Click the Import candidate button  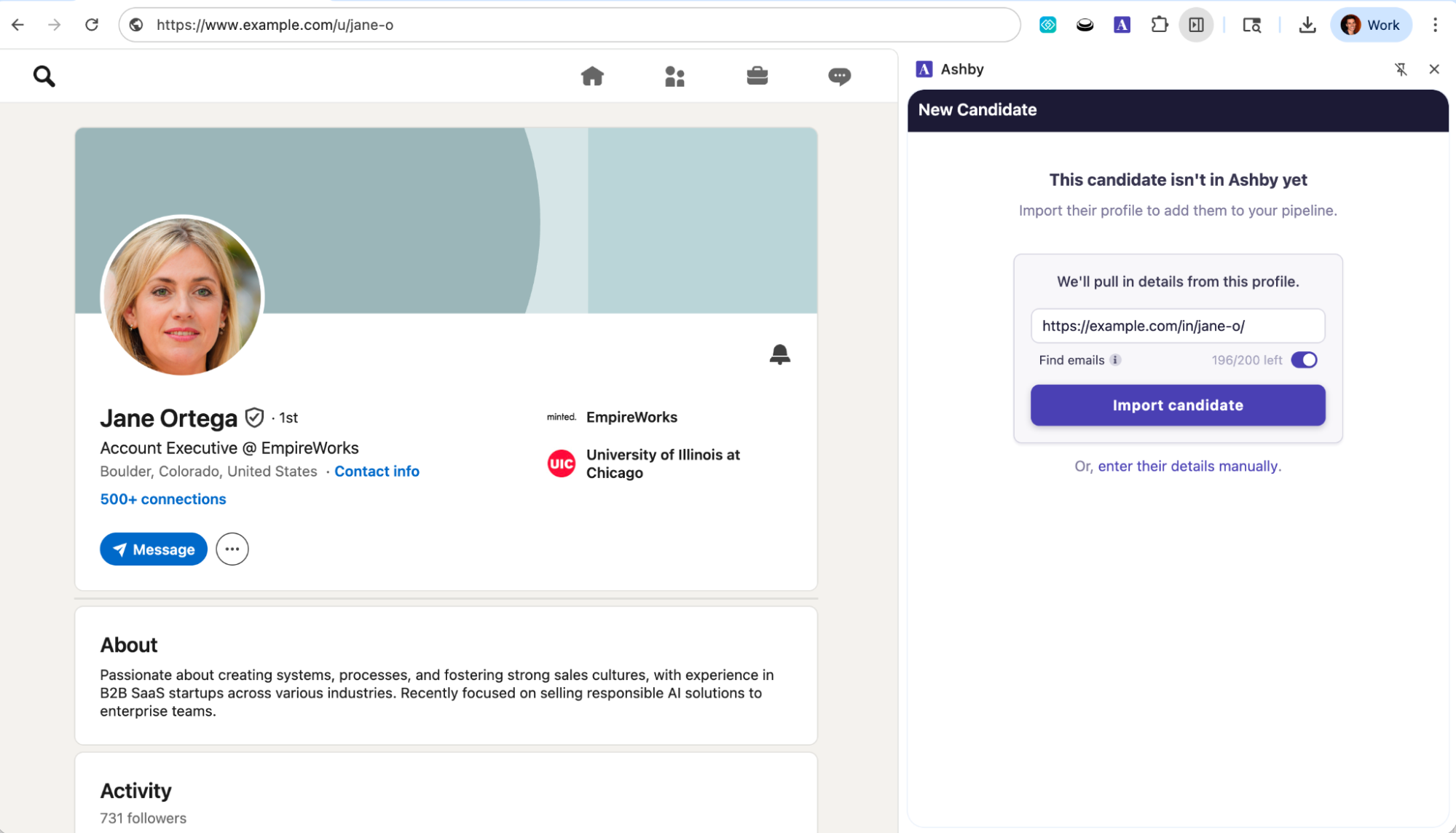coord(1177,405)
